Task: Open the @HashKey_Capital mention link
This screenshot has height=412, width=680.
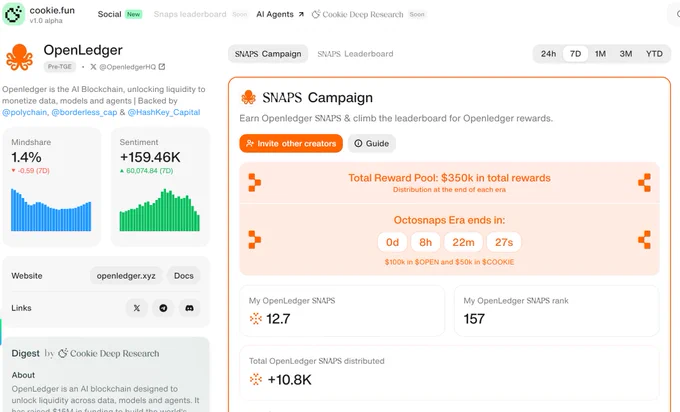Action: coord(164,112)
